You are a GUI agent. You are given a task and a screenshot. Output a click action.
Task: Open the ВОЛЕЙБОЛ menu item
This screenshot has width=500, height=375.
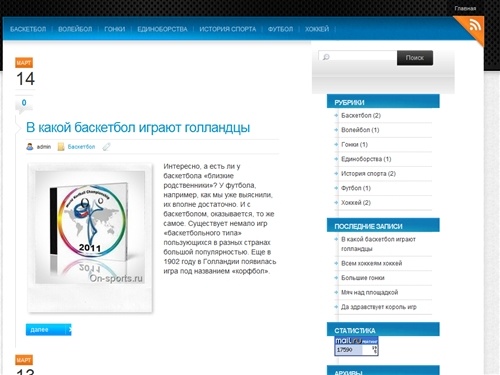coord(75,29)
